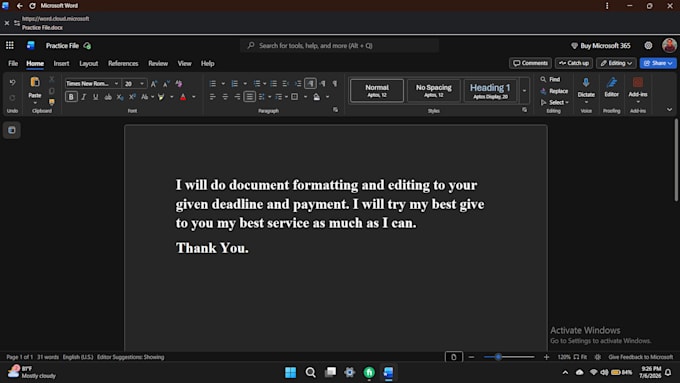Viewport: 680px width, 383px height.
Task: Switch to the View tab
Action: tap(184, 63)
